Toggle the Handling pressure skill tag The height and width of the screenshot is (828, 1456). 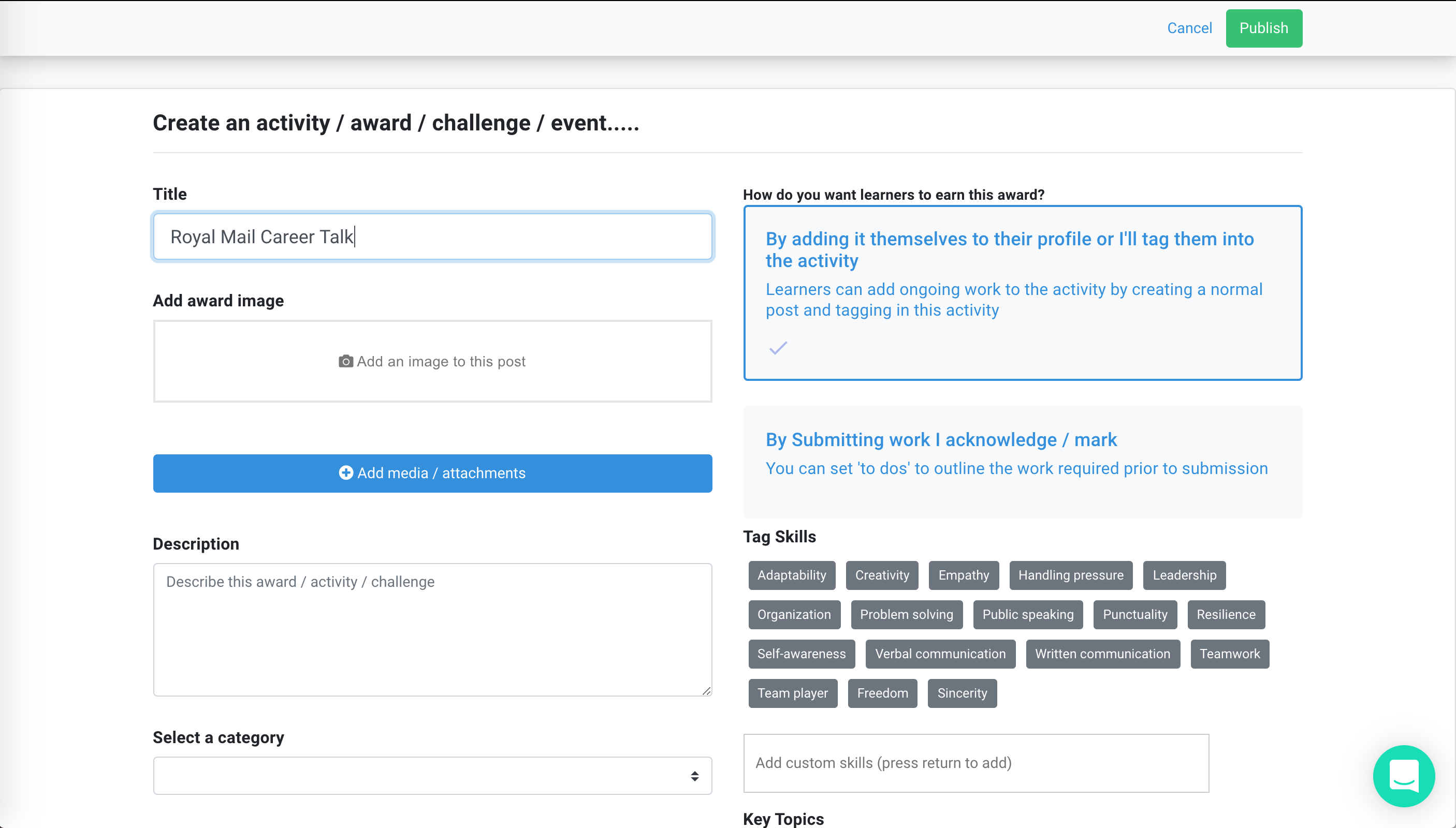tap(1070, 575)
